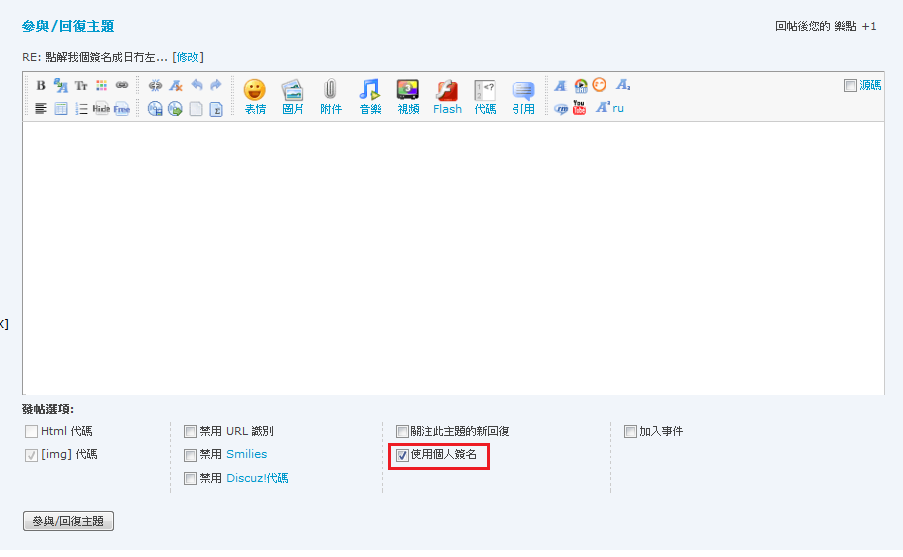The image size is (903, 557).
Task: Undo the last edit
Action: point(196,85)
